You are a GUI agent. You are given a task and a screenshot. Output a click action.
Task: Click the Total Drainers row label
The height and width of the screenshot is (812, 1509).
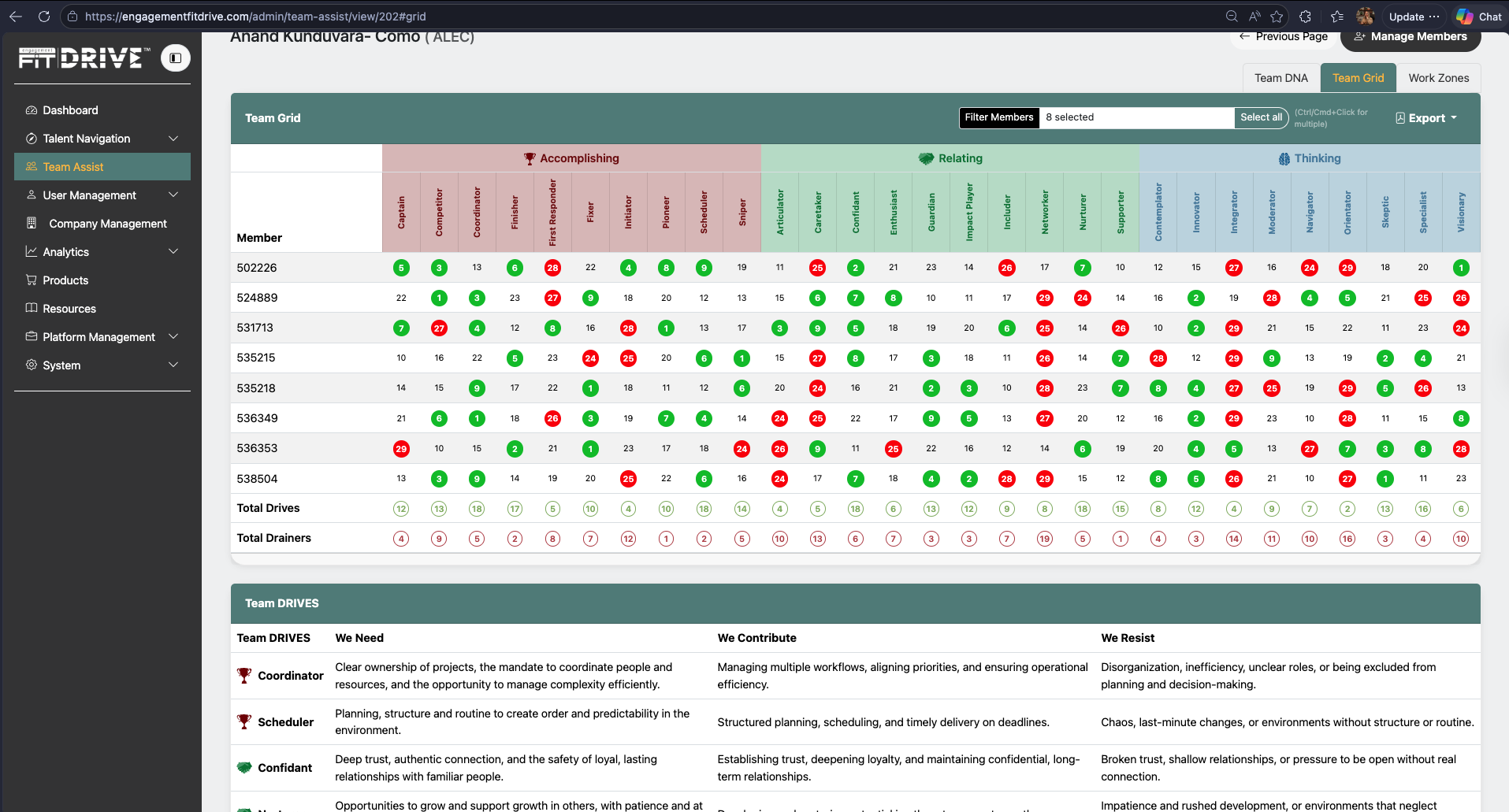coord(273,538)
